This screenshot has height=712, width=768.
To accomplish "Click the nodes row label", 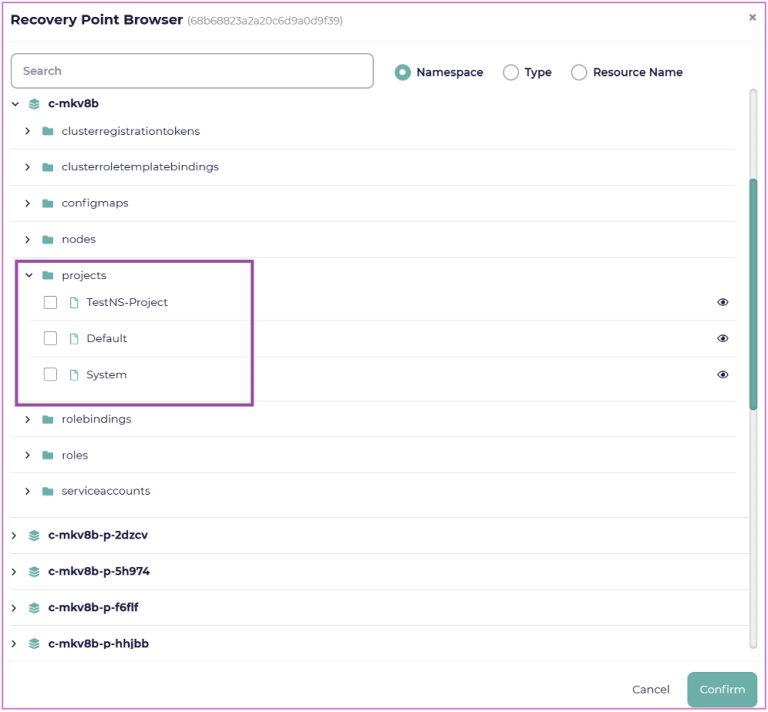I will 79,239.
